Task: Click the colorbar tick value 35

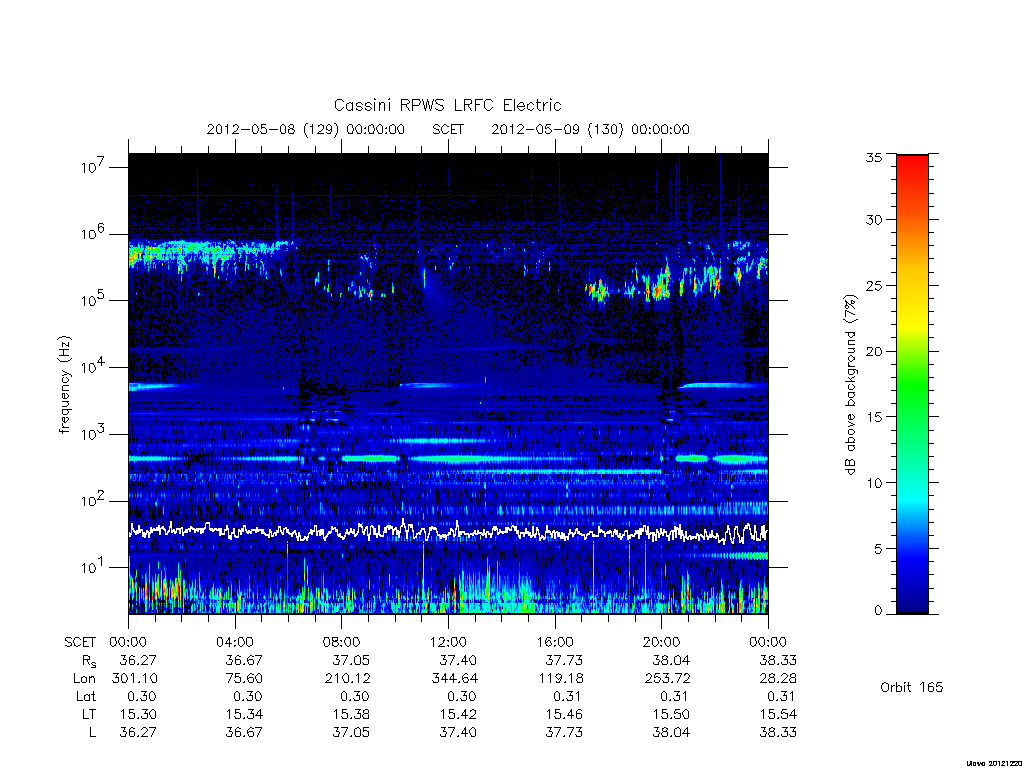Action: [x=874, y=157]
